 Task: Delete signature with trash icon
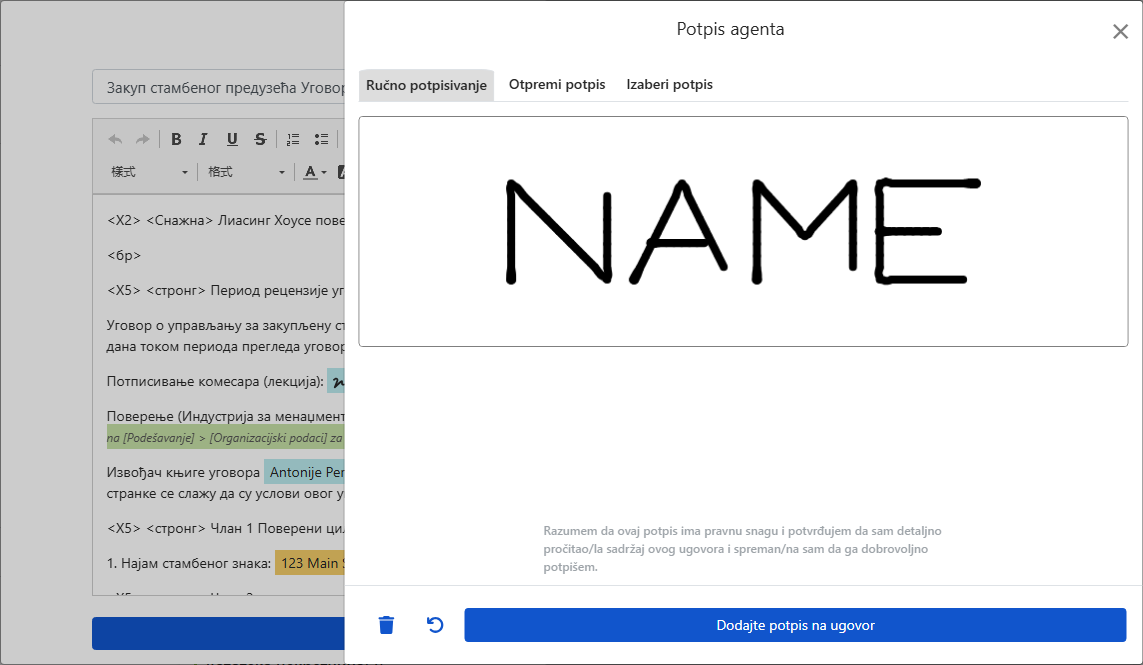click(x=386, y=625)
